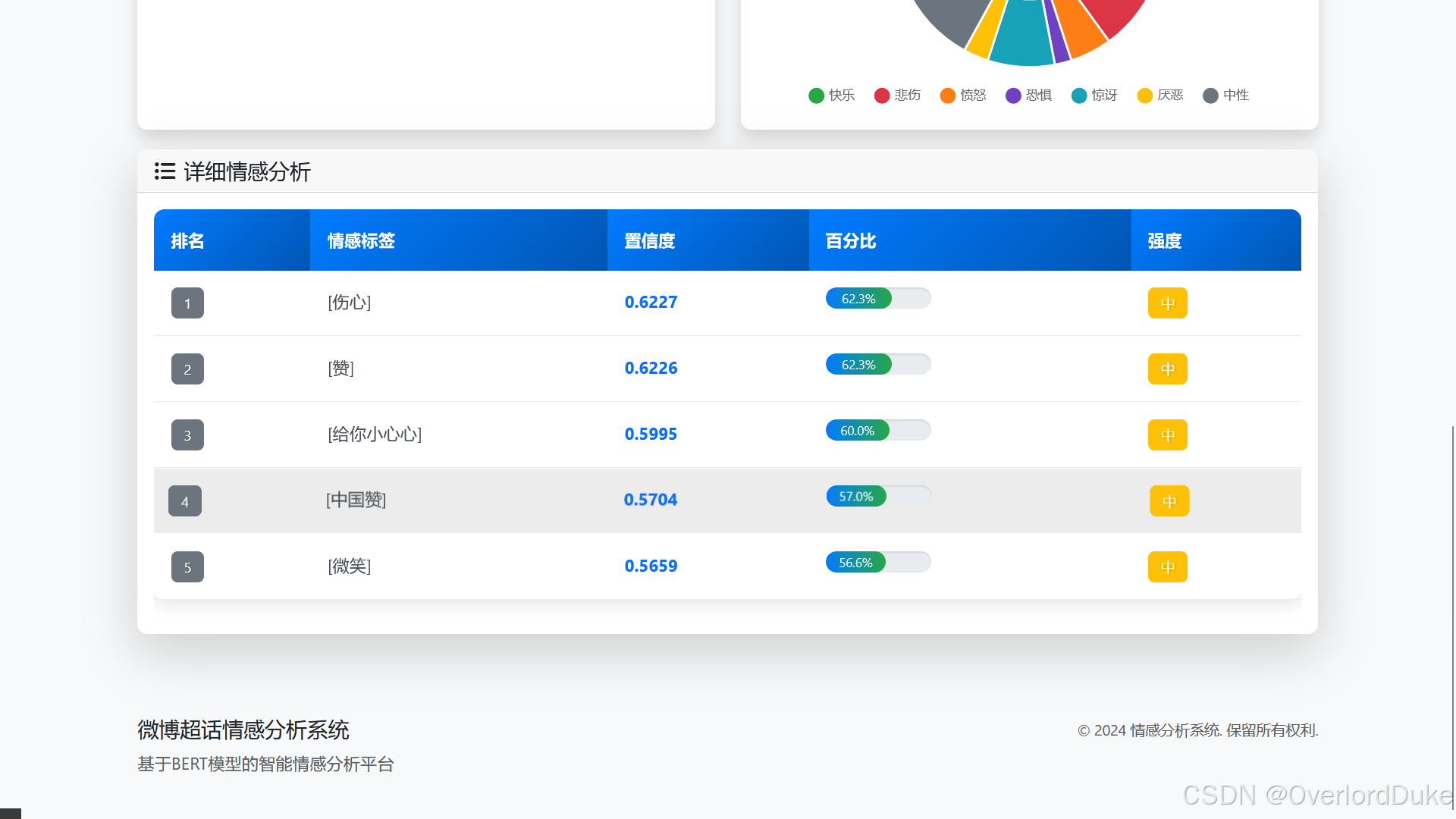This screenshot has width=1456, height=819.
Task: Toggle the 厌恶 legend item
Action: pyautogui.click(x=1161, y=96)
